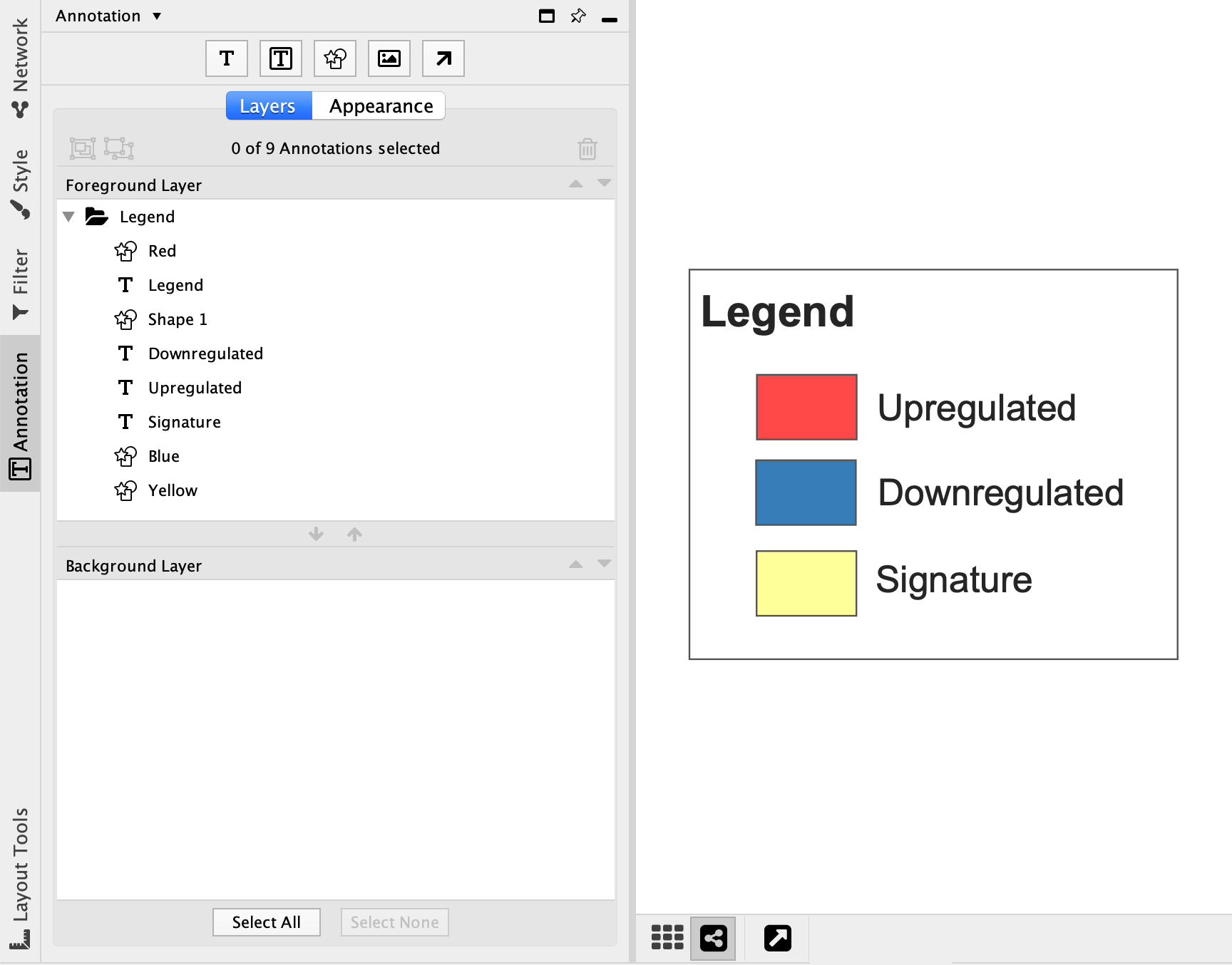
Task: Toggle the show network share button
Action: click(713, 937)
